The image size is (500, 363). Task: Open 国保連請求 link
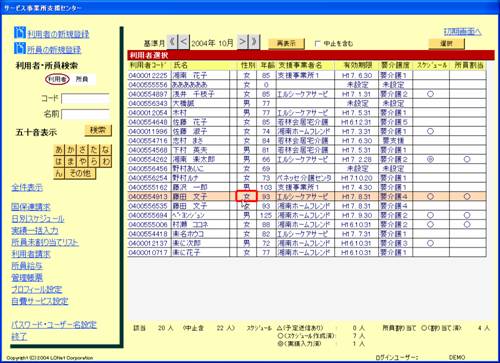tap(31, 207)
